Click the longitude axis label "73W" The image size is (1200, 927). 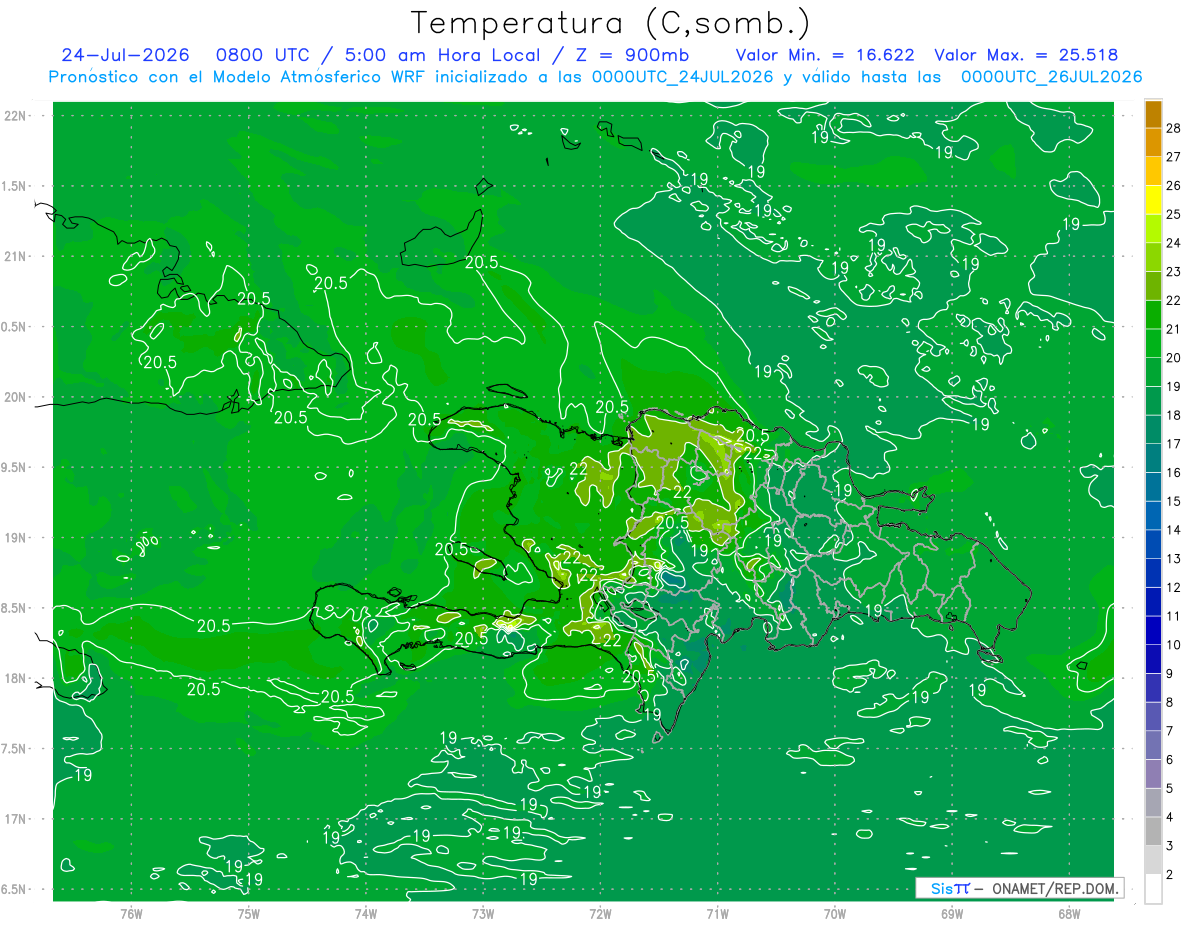[x=483, y=914]
